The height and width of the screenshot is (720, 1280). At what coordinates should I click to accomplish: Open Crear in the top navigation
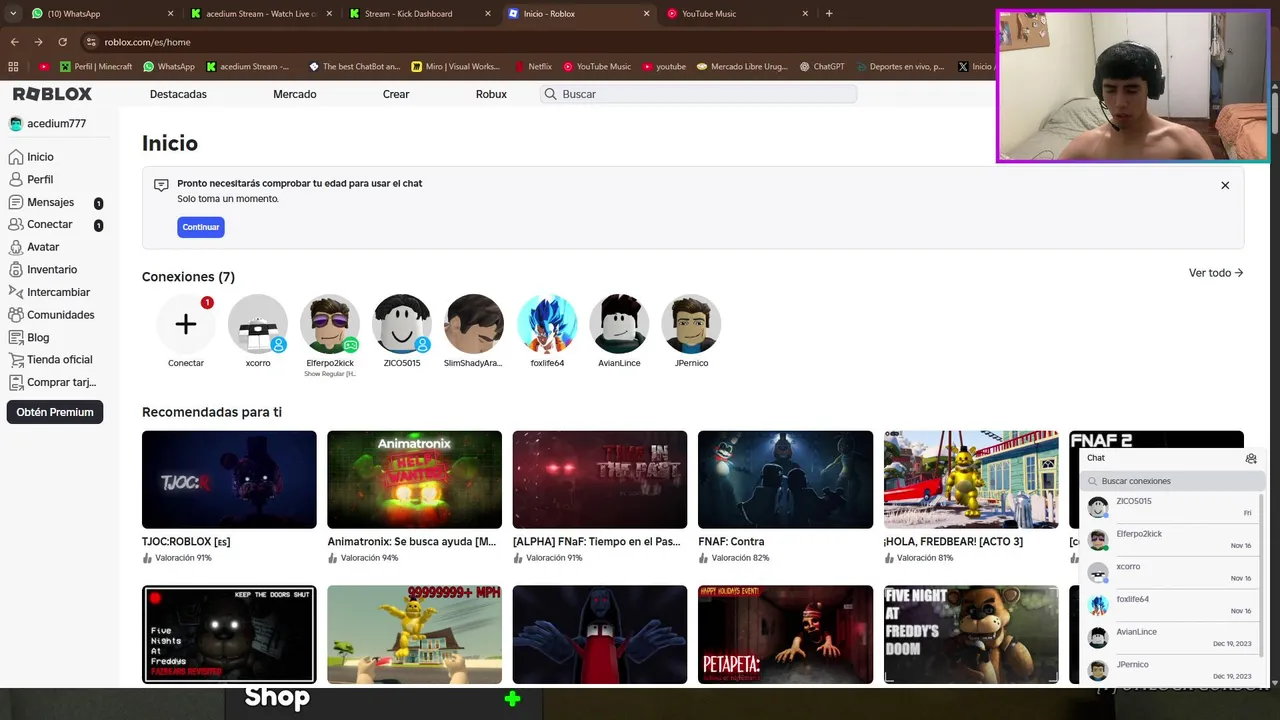pyautogui.click(x=396, y=94)
